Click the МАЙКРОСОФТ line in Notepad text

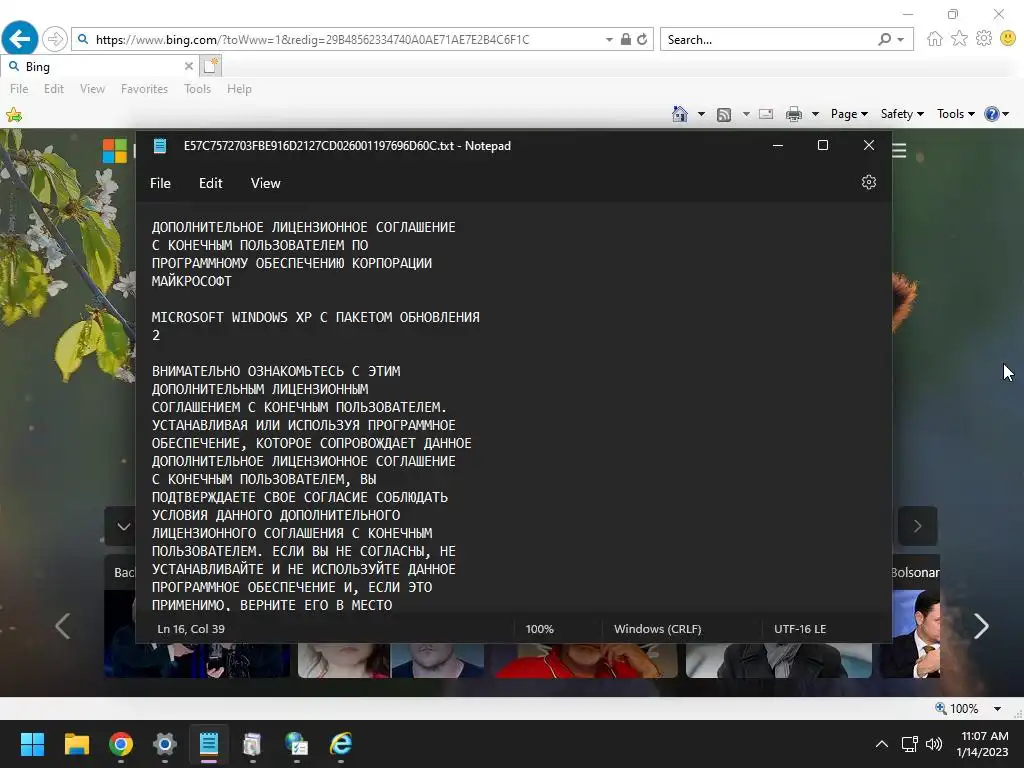[x=191, y=281]
